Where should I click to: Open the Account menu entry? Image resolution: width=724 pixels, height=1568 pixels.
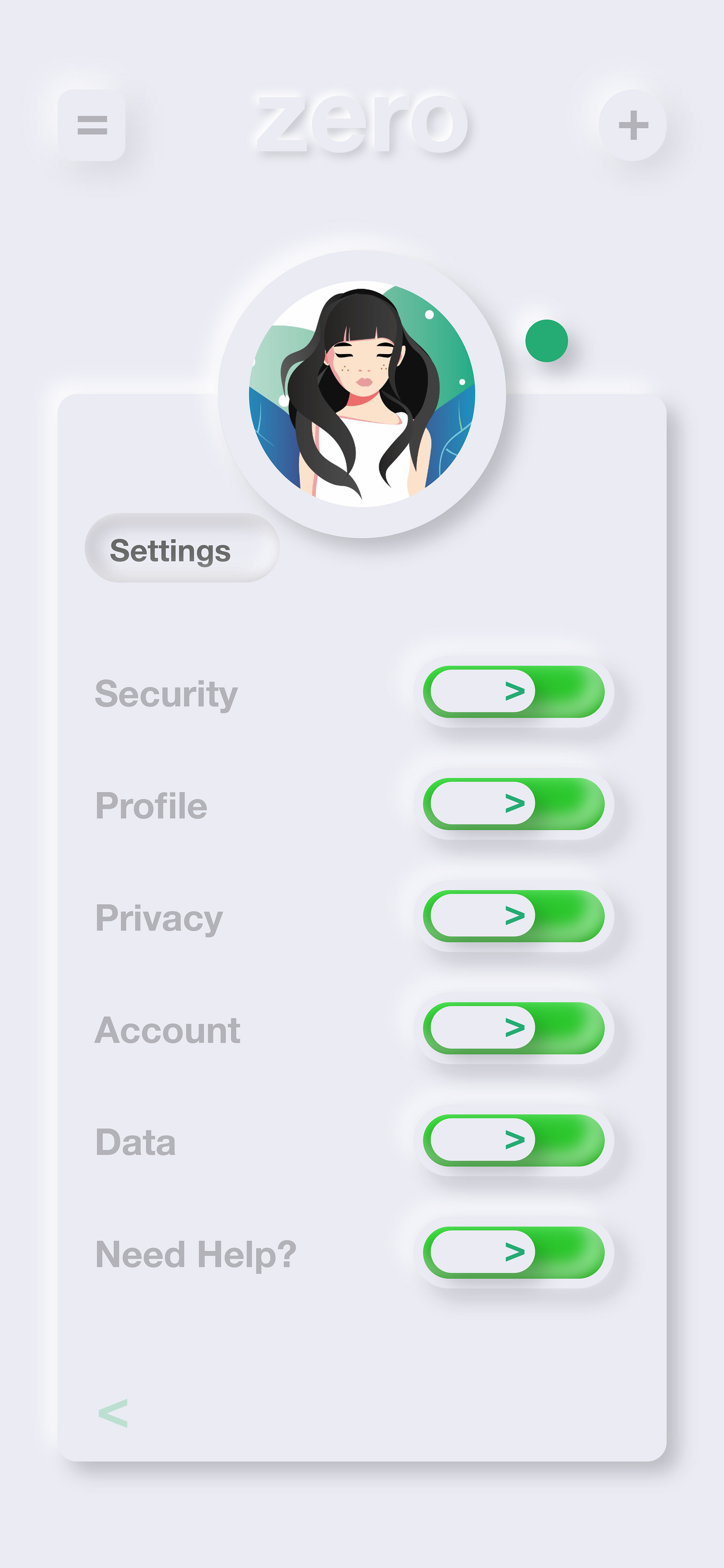167,1030
